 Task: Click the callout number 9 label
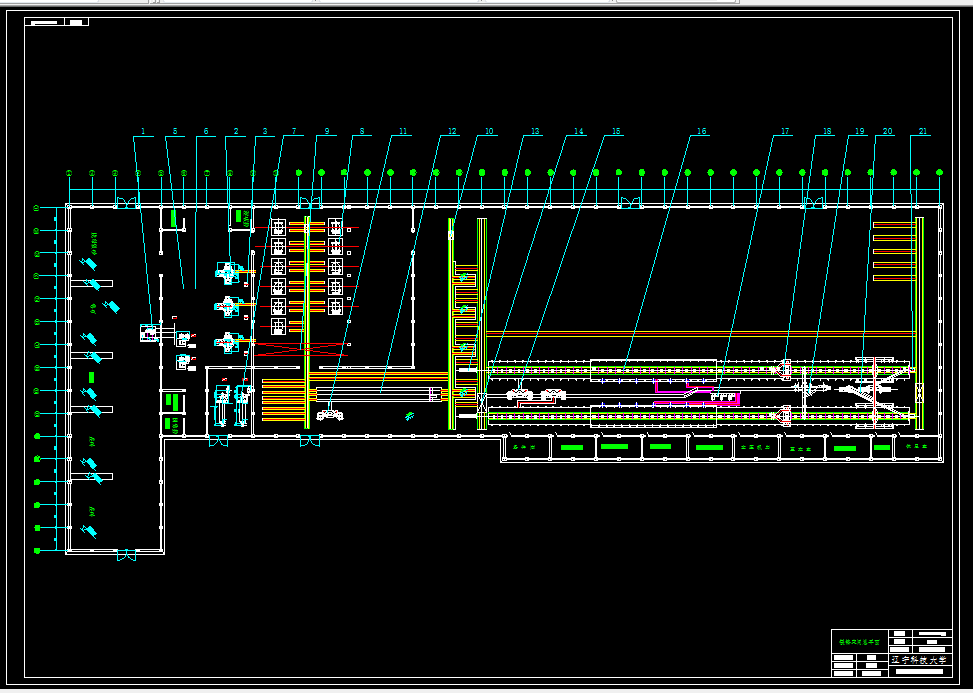point(327,132)
